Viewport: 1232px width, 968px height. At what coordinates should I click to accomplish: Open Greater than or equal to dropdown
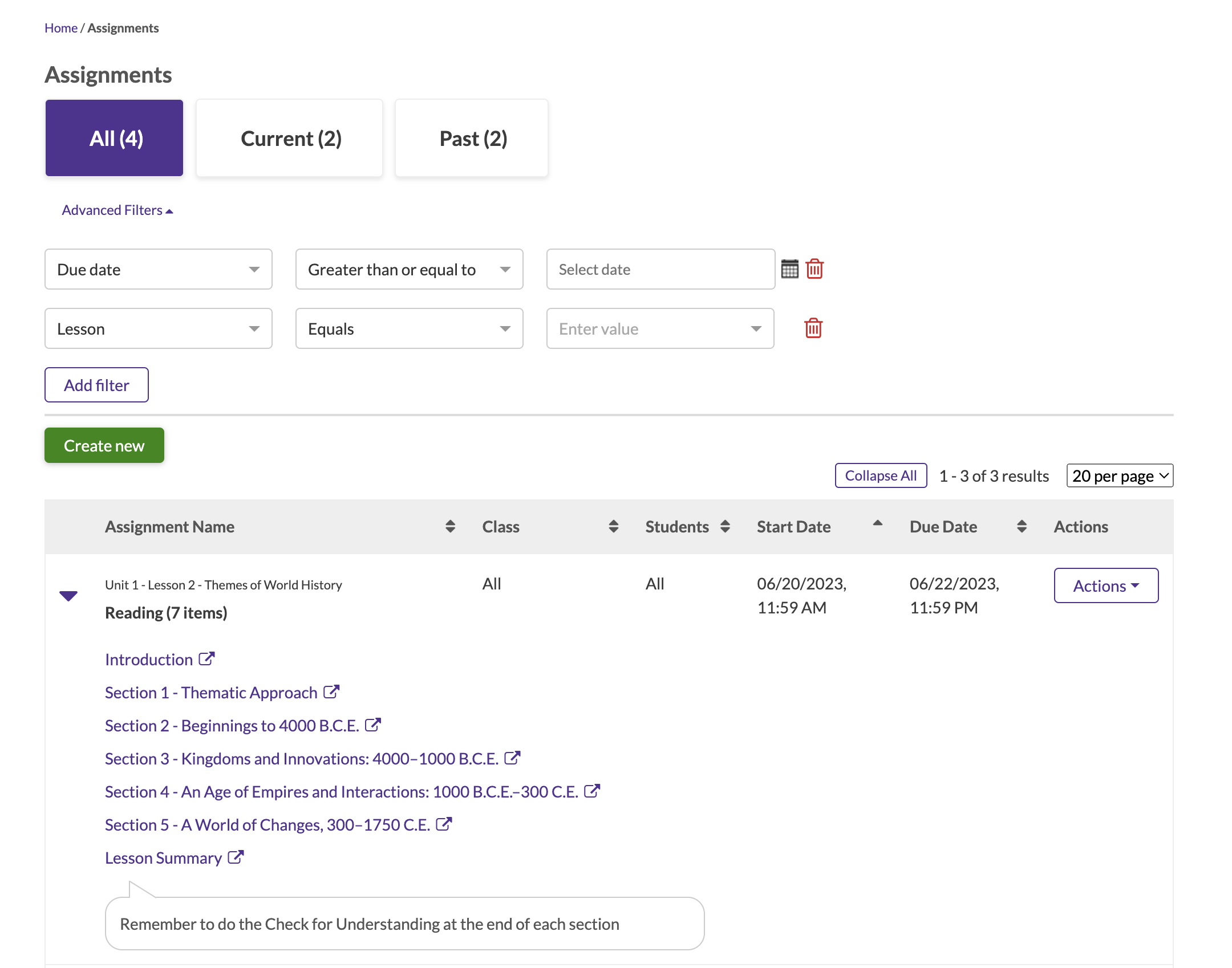pyautogui.click(x=409, y=269)
